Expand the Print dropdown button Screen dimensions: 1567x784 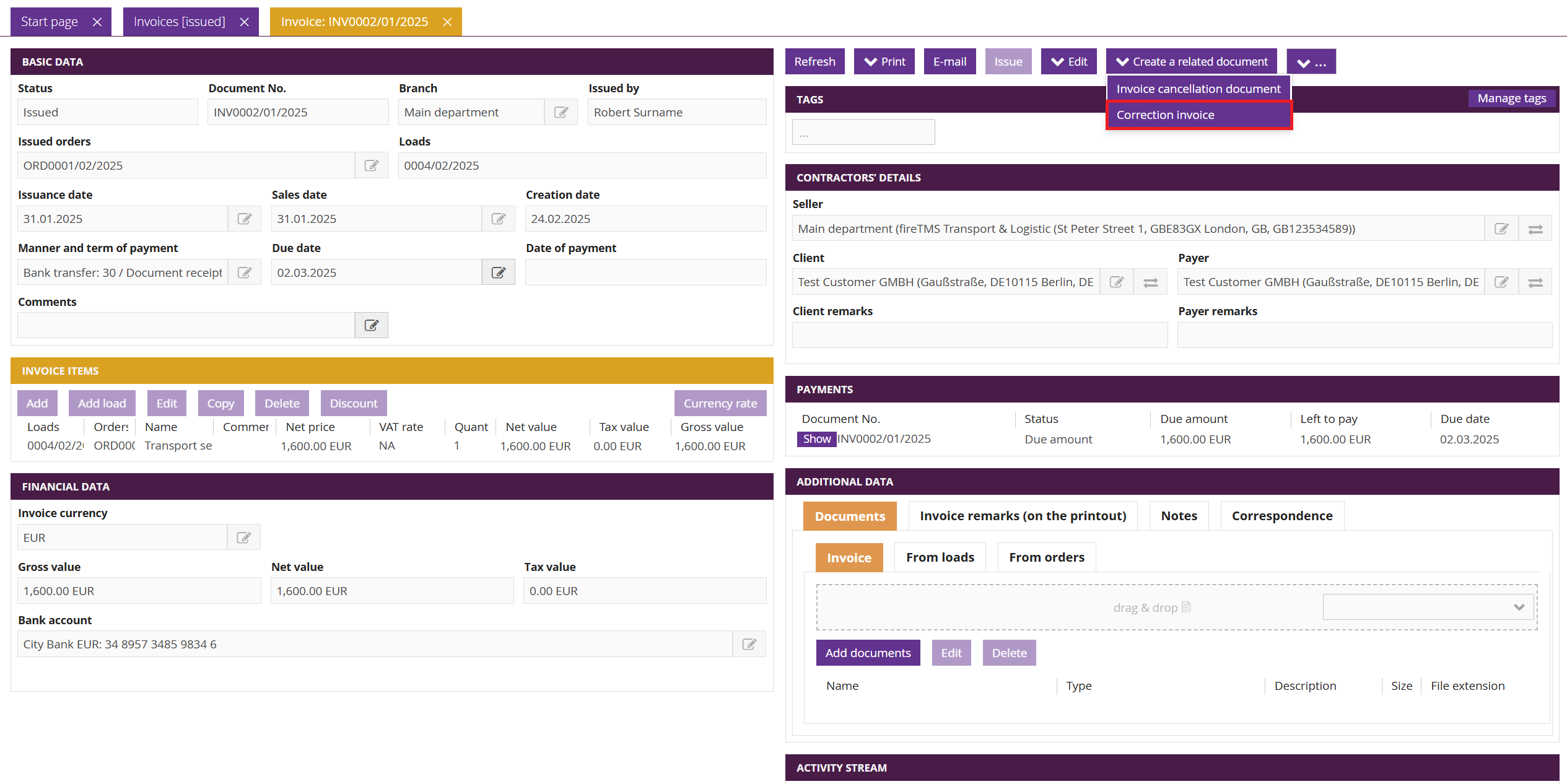pos(884,61)
